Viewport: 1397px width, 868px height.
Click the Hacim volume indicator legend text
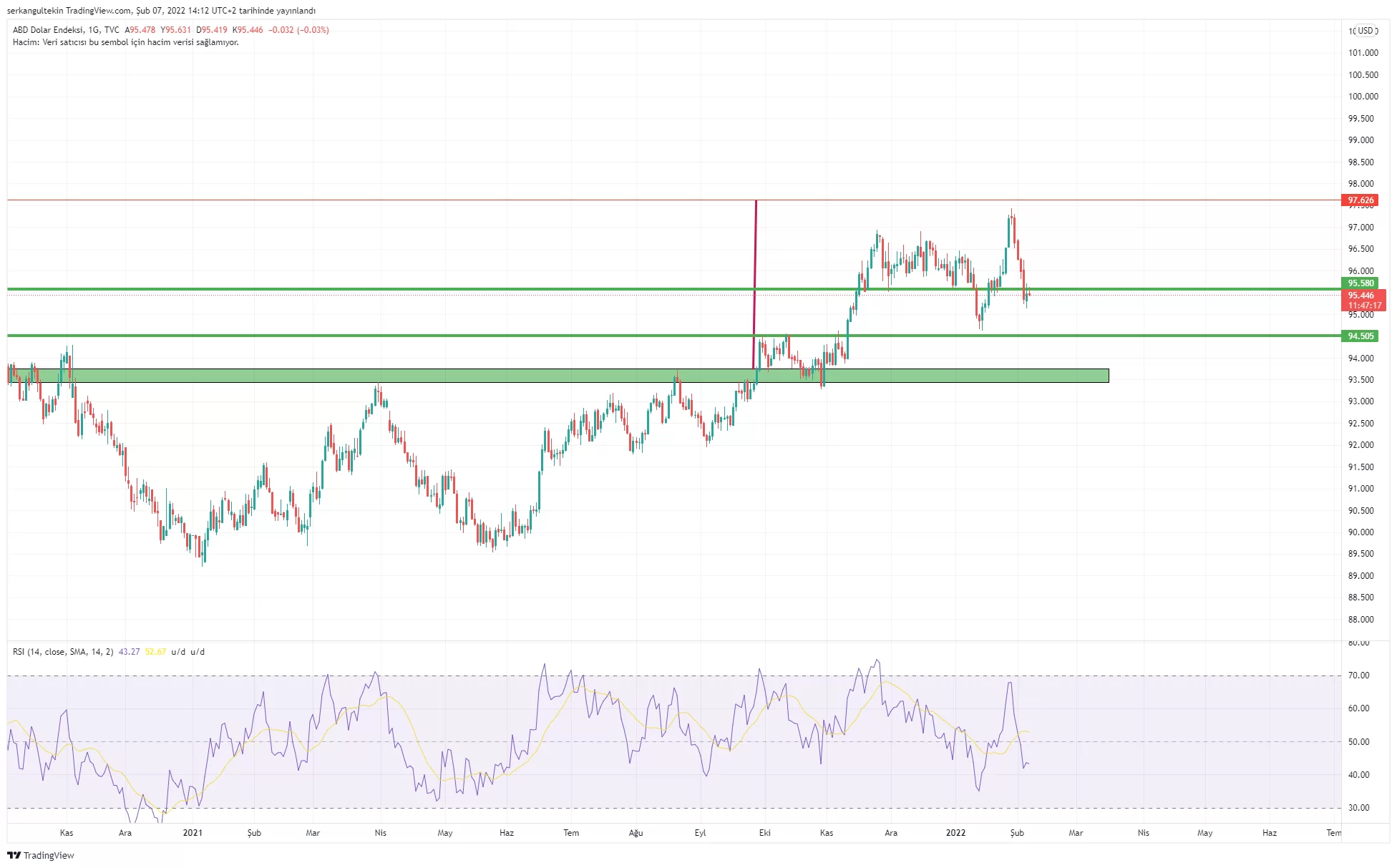point(125,42)
